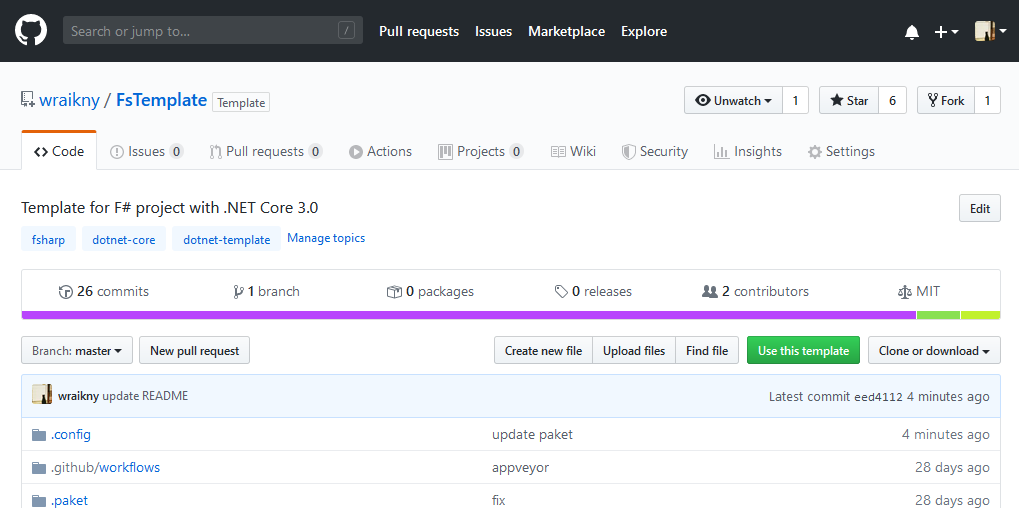Switch to the Pull requests repo tab

(266, 151)
